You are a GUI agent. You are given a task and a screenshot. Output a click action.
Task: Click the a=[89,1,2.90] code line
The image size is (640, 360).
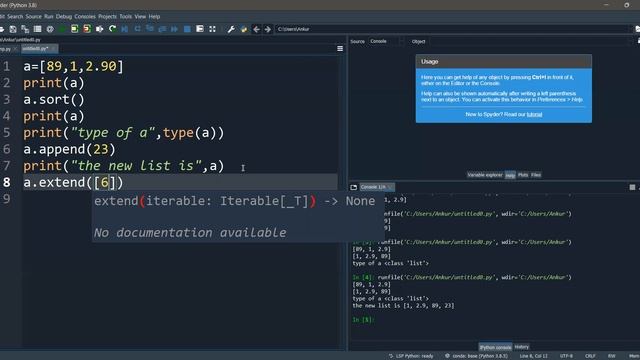[x=73, y=66]
